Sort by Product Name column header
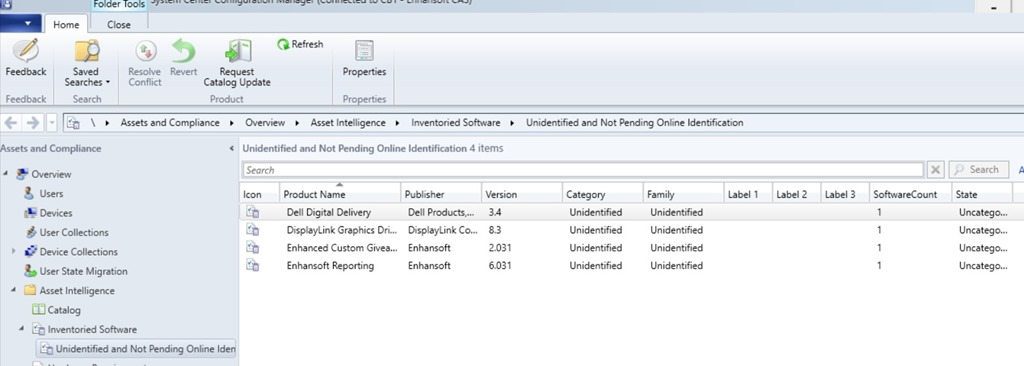Viewport: 1024px width, 366px height. click(340, 194)
